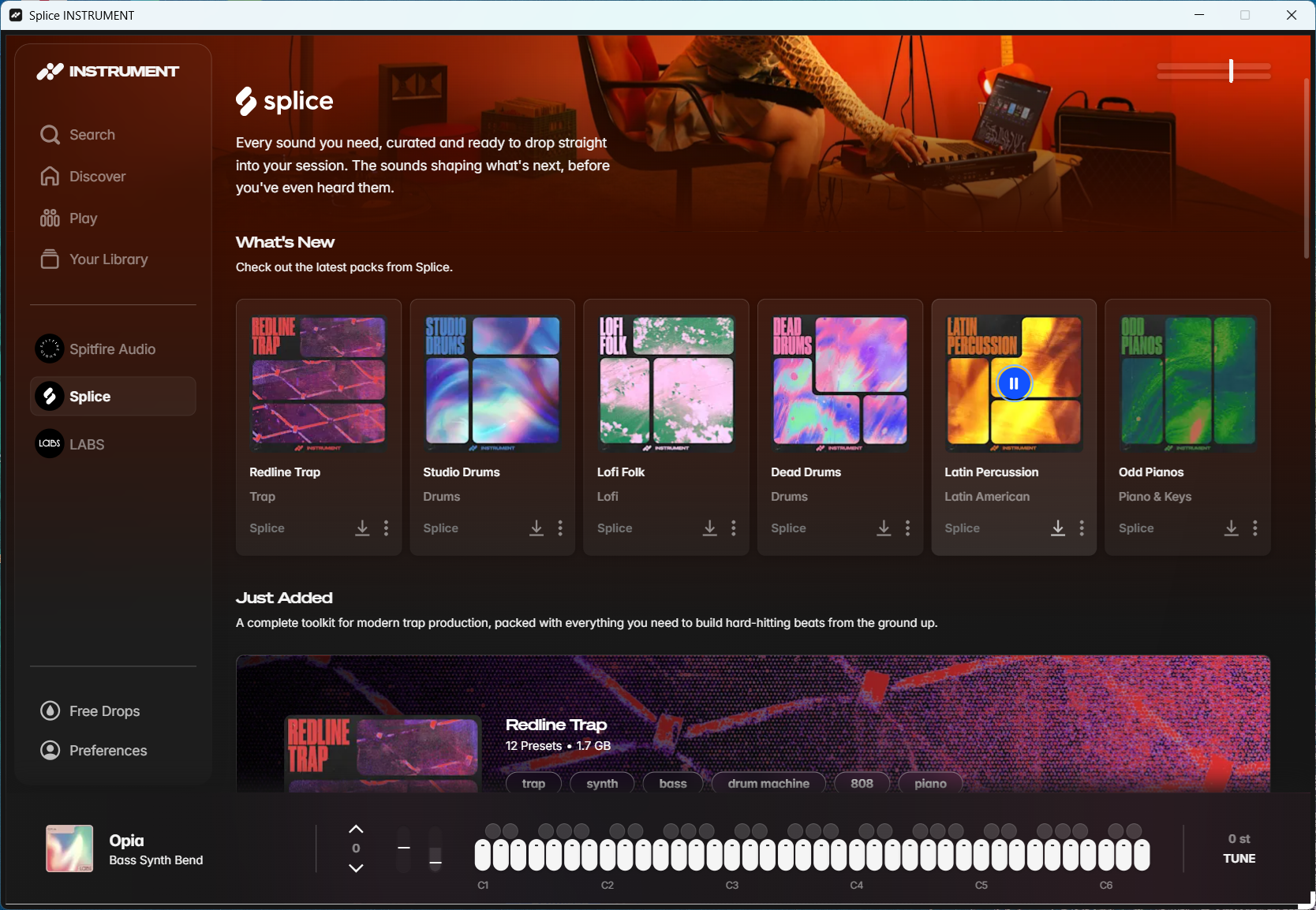Click the Play sliders icon
The height and width of the screenshot is (910, 1316).
50,218
